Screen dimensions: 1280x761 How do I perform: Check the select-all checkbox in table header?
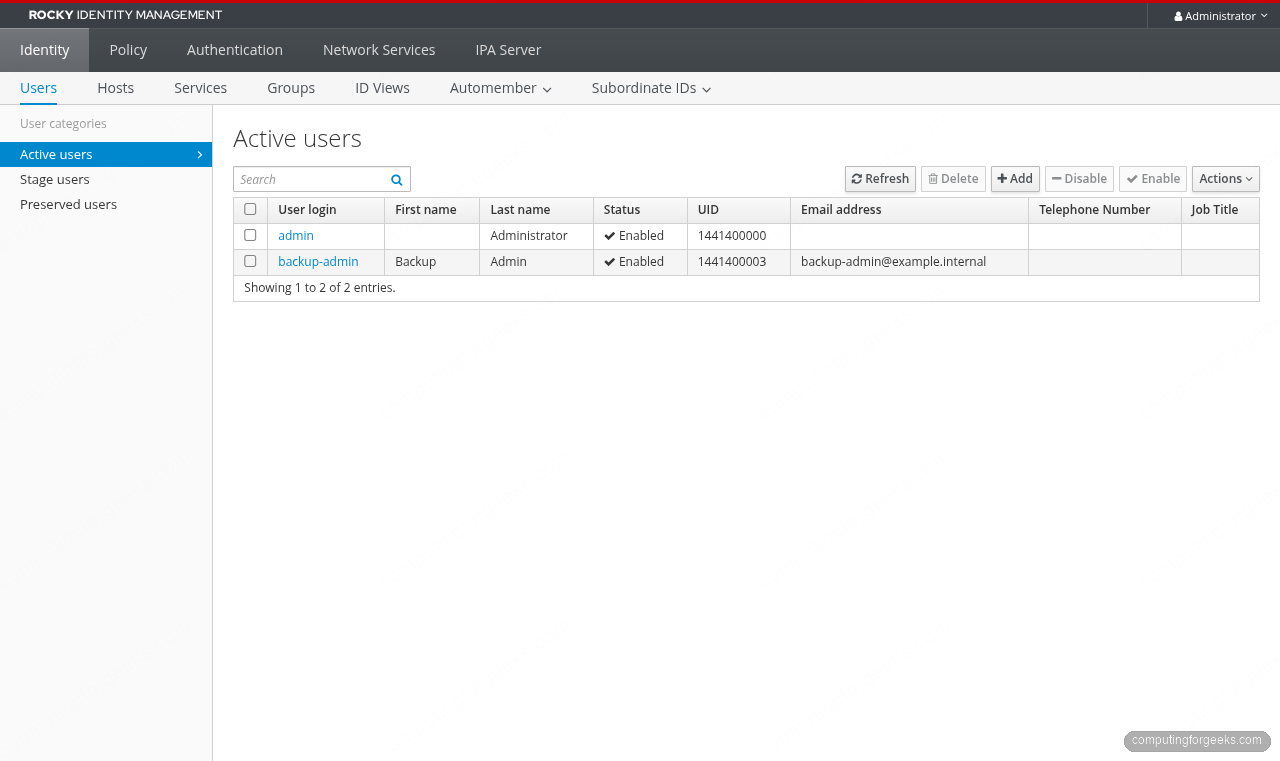pos(250,210)
